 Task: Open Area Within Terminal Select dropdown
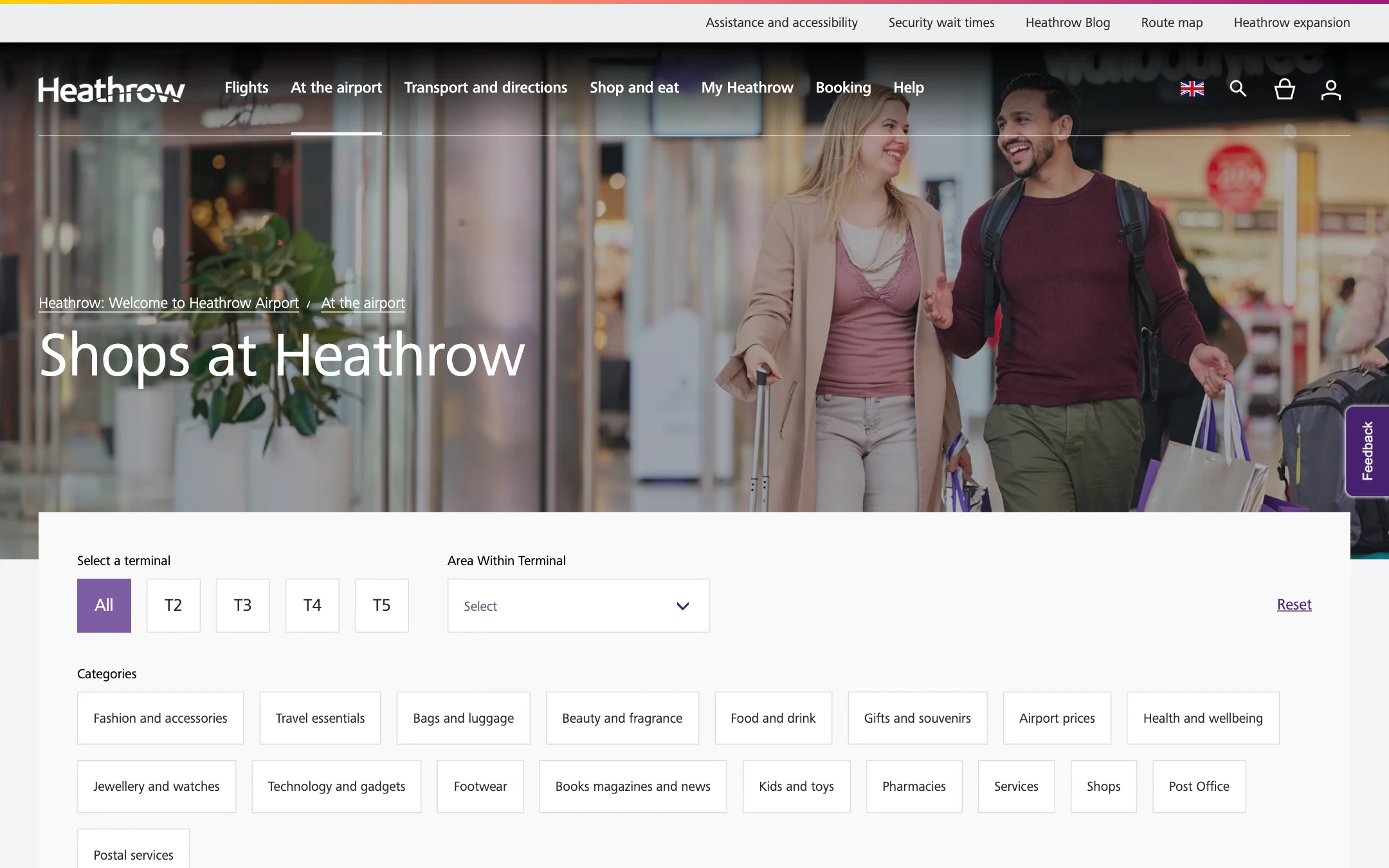pyautogui.click(x=579, y=606)
